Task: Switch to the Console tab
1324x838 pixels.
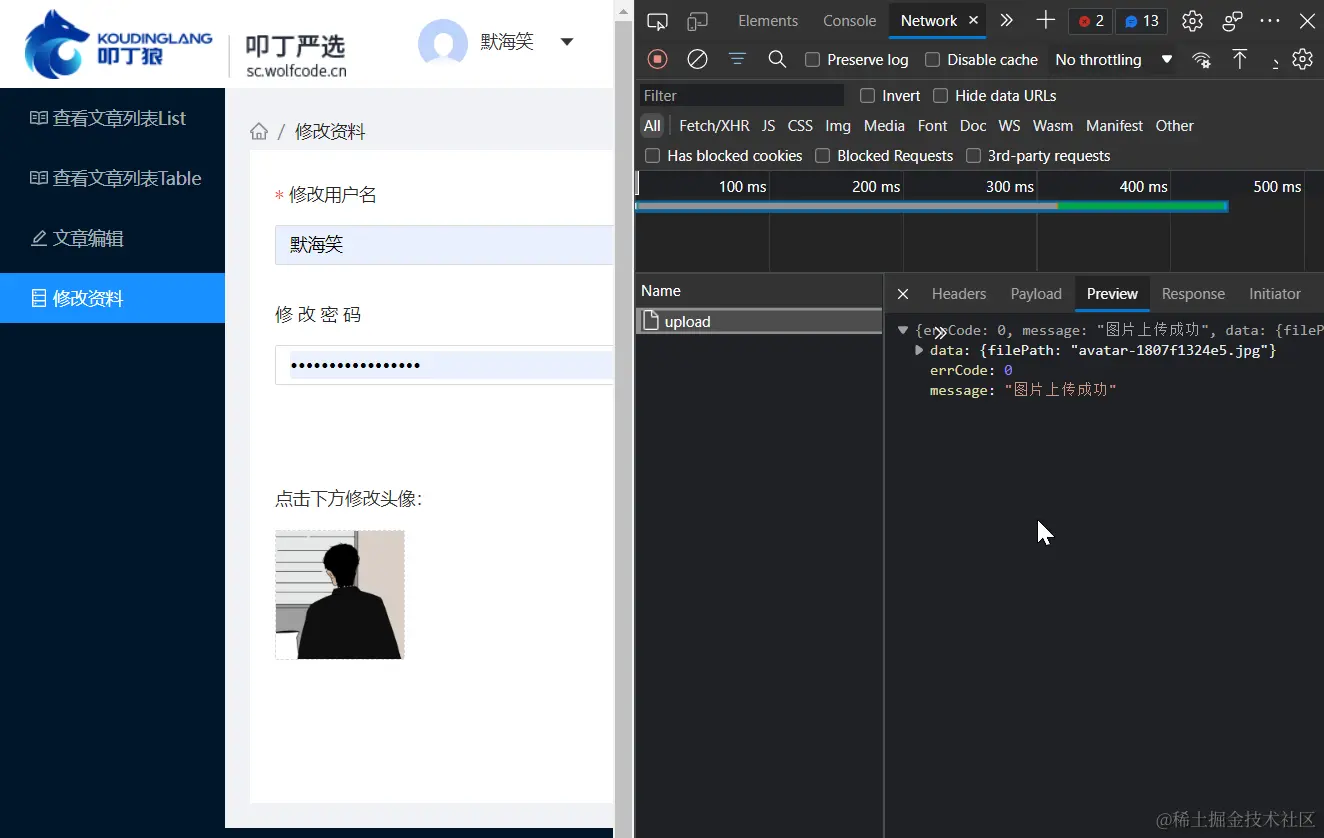Action: [x=850, y=21]
